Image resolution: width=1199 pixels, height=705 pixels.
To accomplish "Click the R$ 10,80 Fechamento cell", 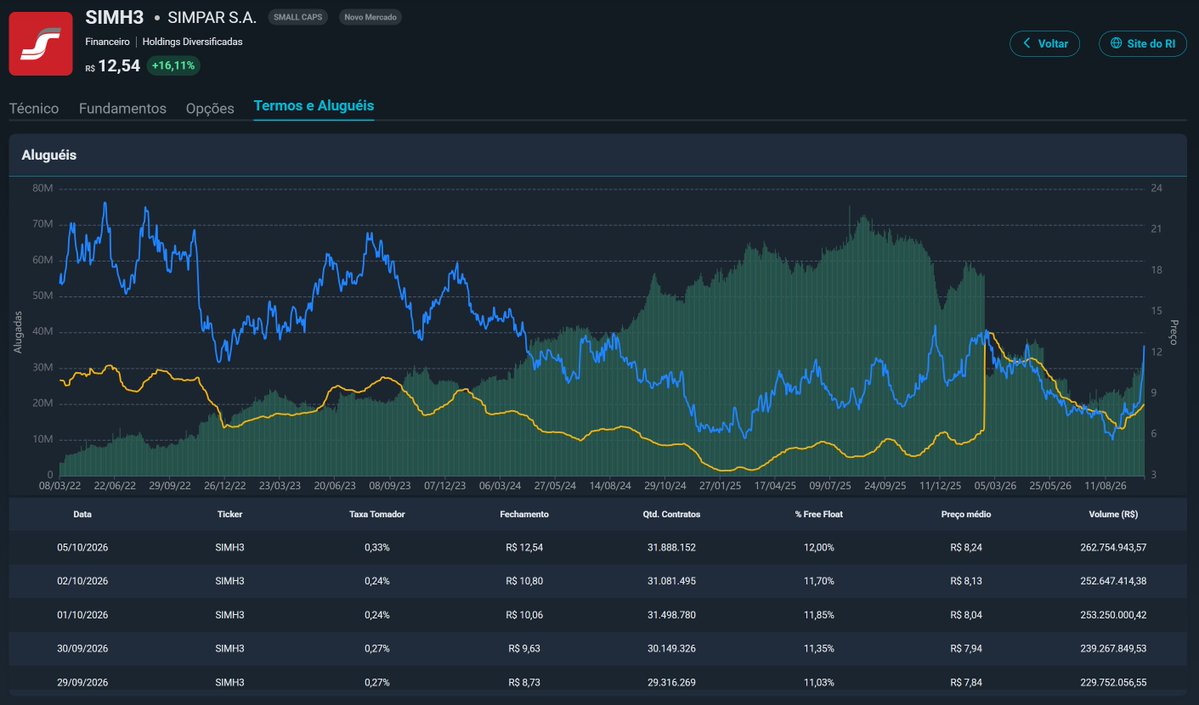I will 524,581.
